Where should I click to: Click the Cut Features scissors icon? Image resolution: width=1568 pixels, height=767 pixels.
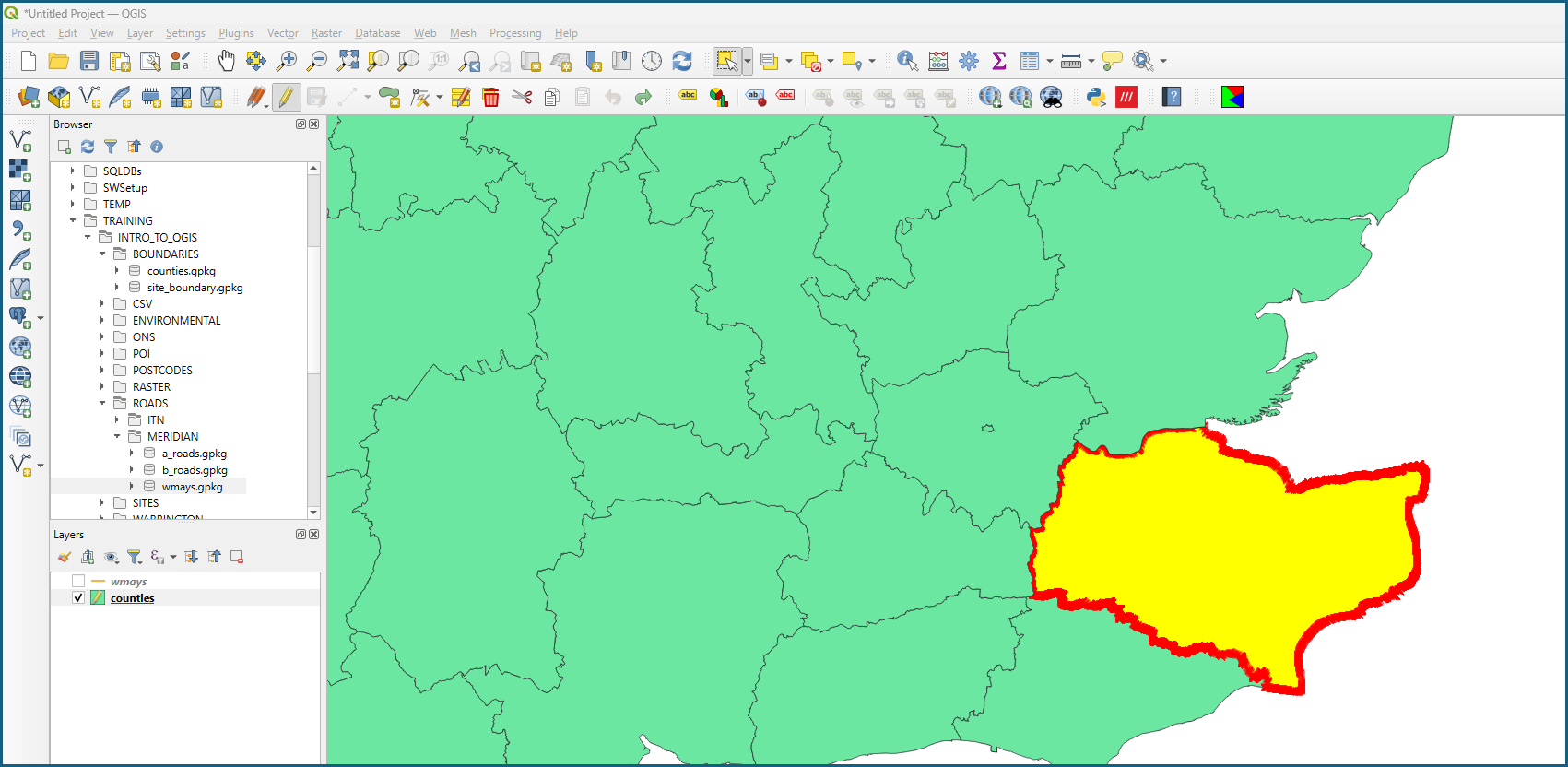tap(522, 97)
